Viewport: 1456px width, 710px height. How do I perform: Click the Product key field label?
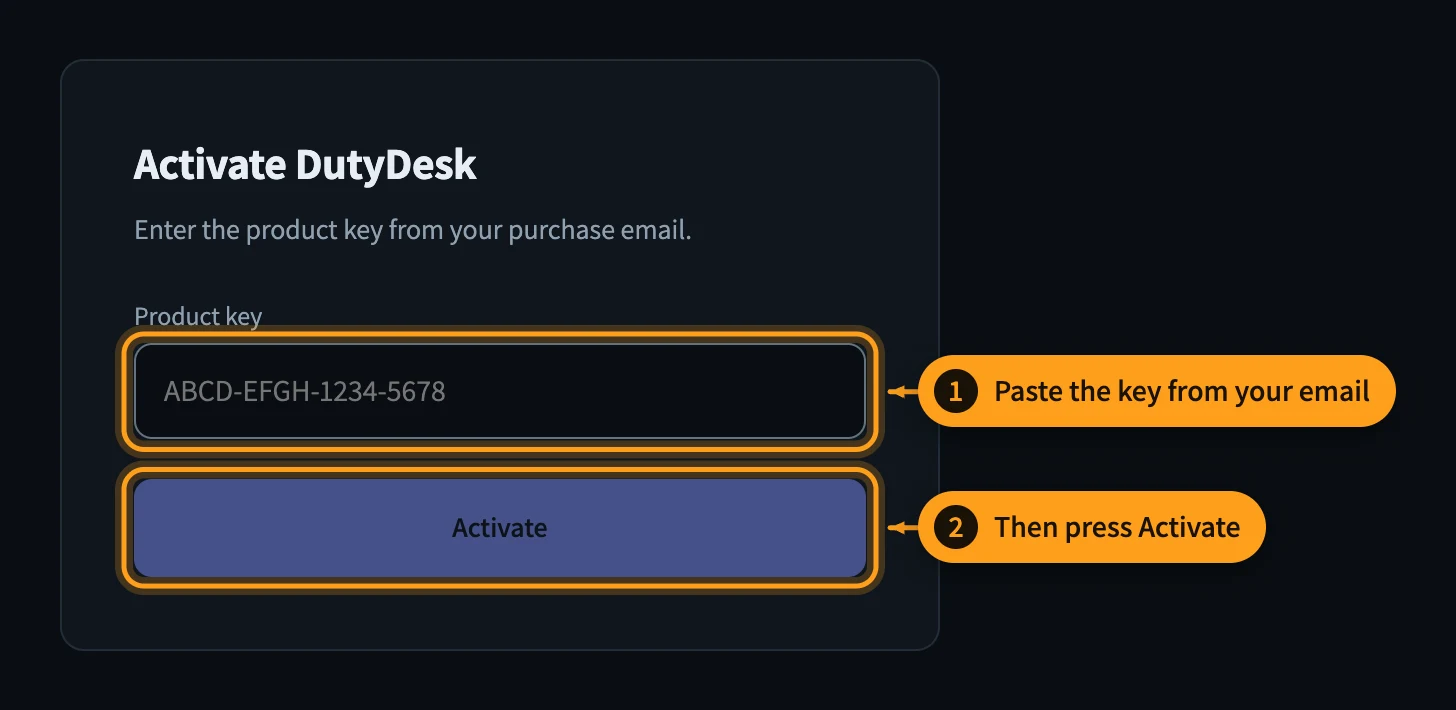198,317
